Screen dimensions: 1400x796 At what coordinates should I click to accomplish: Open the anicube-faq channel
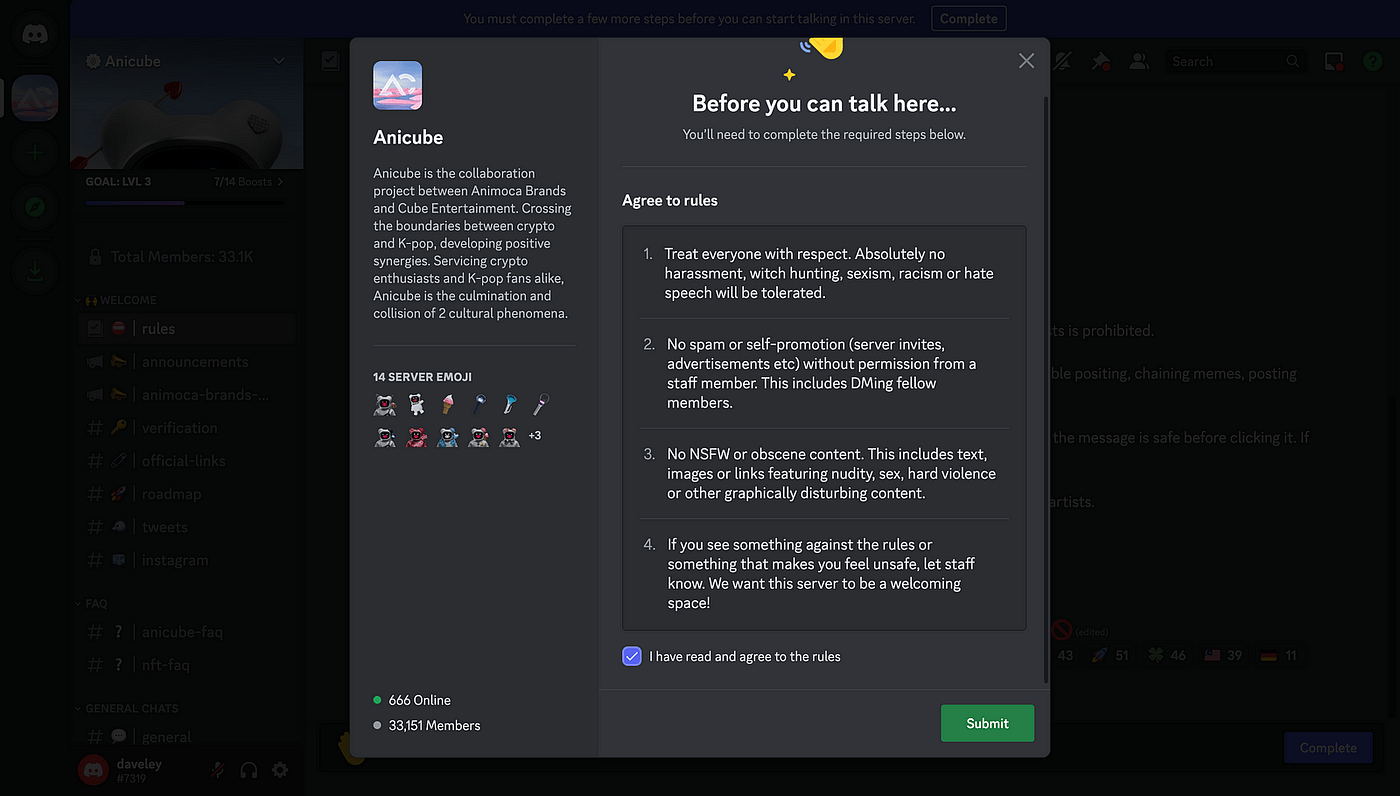coord(187,632)
